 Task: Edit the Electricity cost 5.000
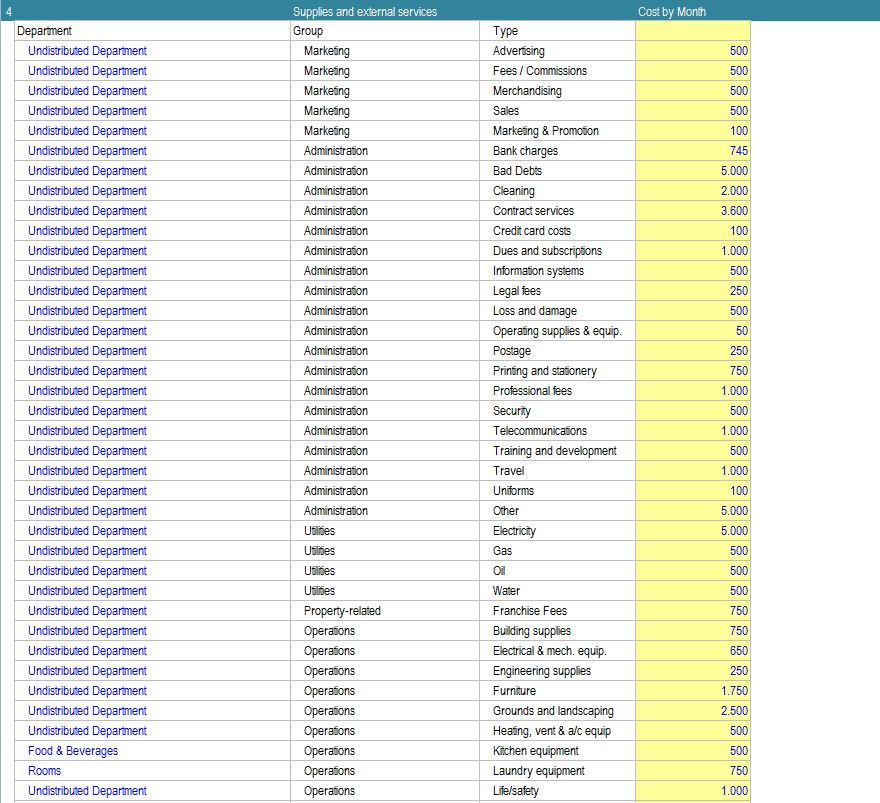(693, 531)
